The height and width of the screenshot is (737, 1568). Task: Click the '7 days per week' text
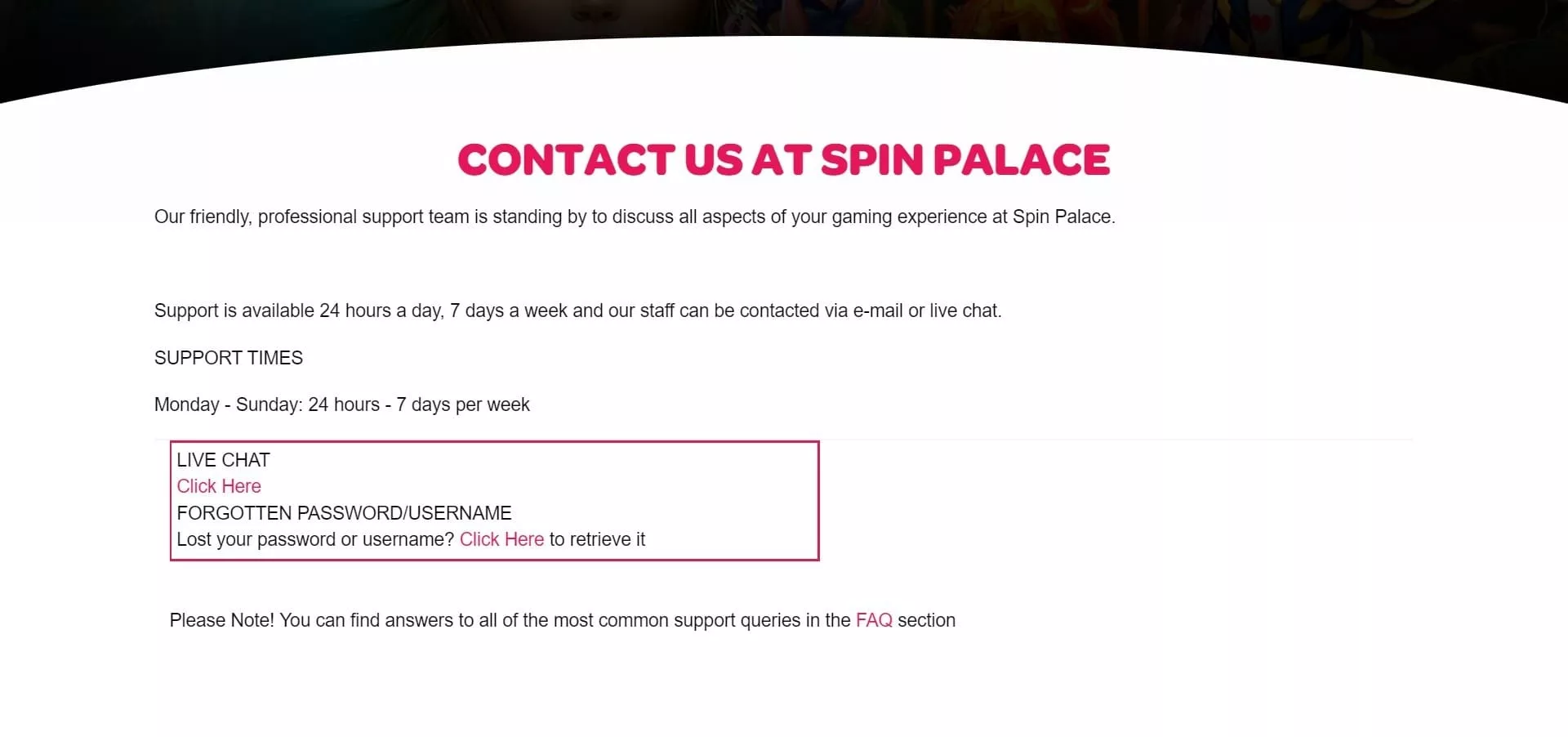[x=463, y=404]
